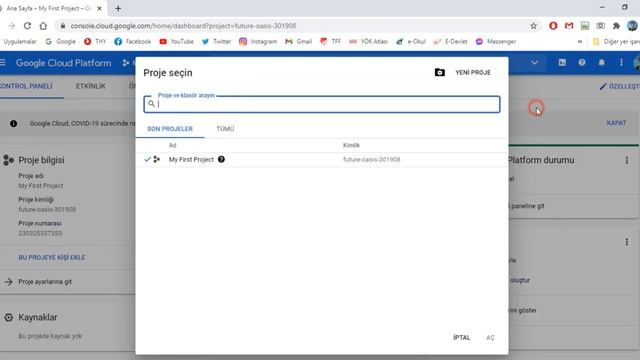This screenshot has height=360, width=640.
Task: Close the Ana Sayfa browser tab
Action: (x=99, y=8)
